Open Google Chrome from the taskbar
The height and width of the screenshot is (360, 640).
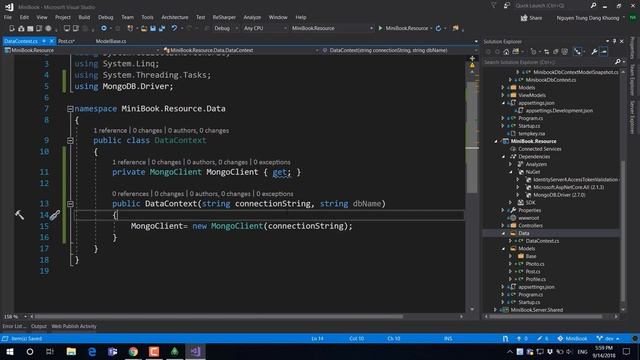pos(133,351)
